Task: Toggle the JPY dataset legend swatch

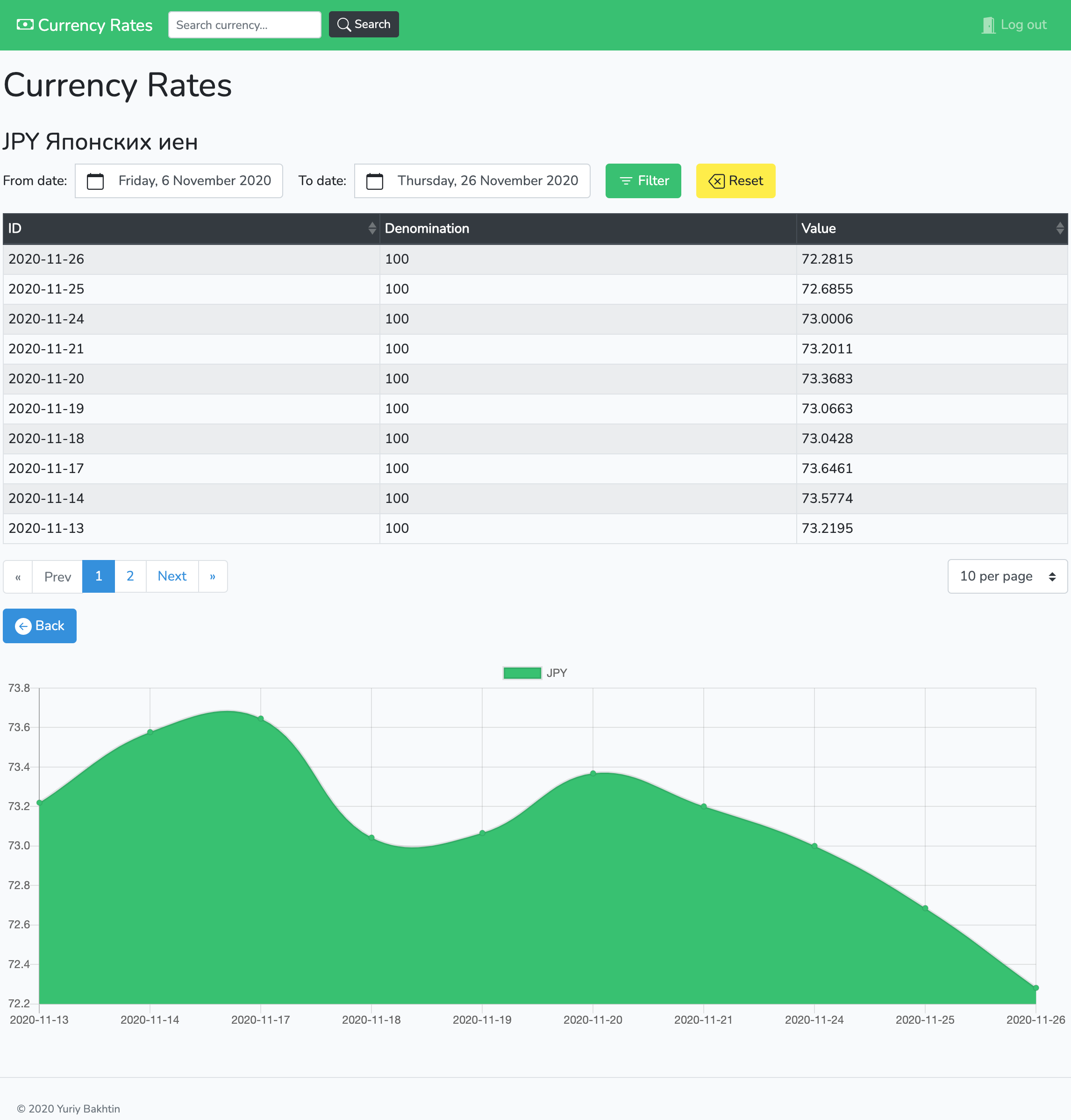Action: (522, 673)
